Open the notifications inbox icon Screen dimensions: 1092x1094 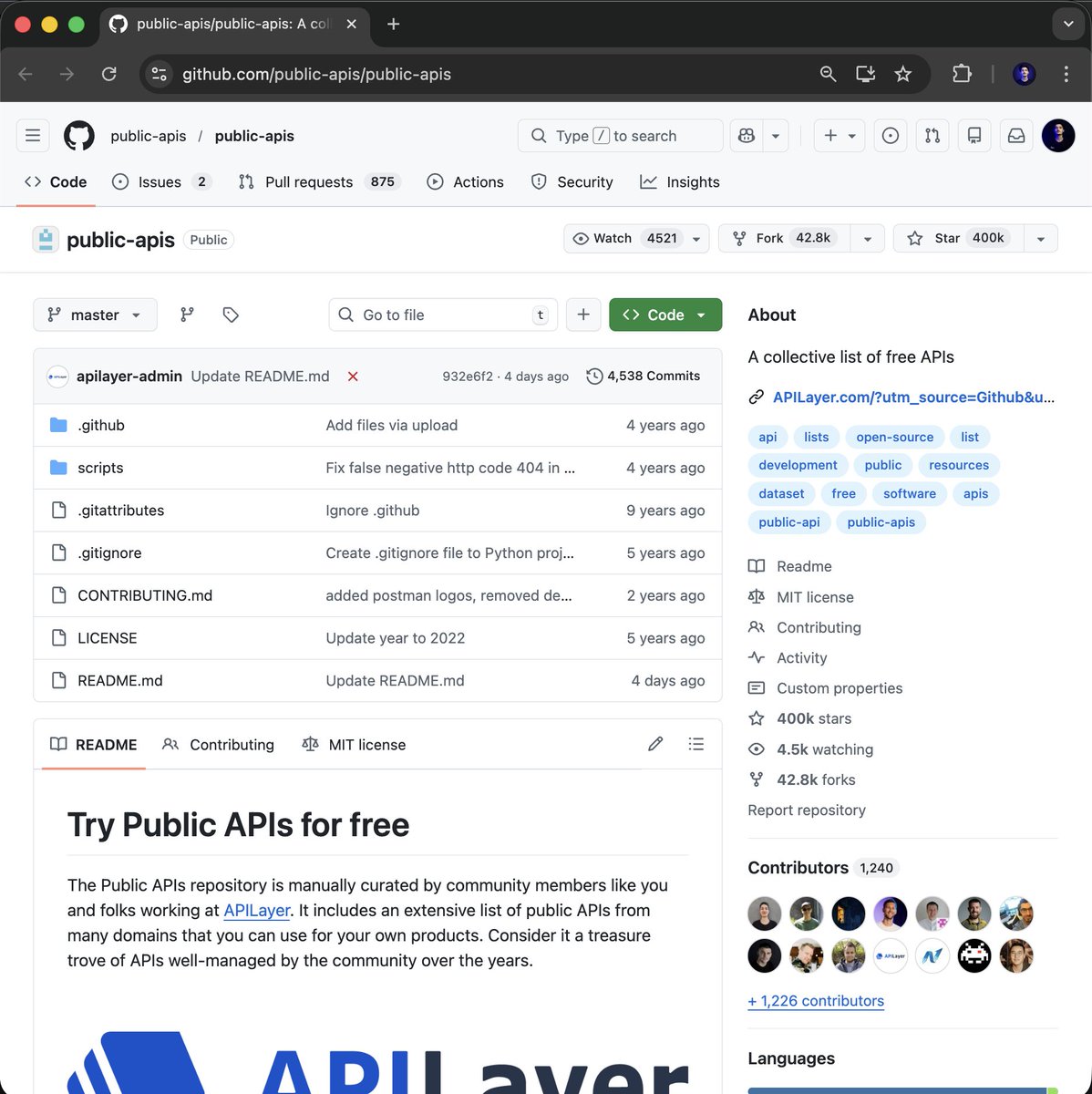pyautogui.click(x=1016, y=136)
